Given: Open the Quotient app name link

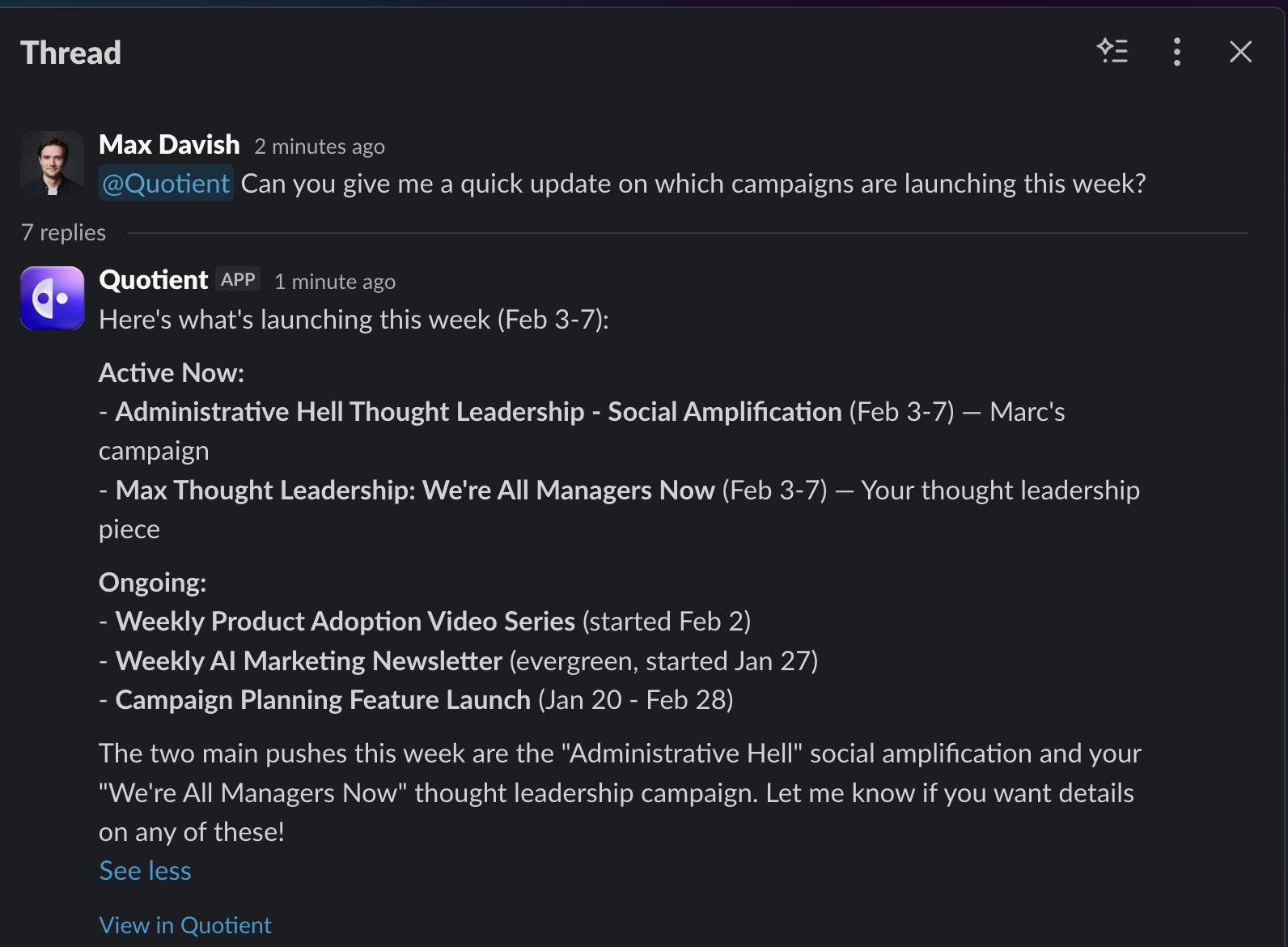Looking at the screenshot, I should (154, 280).
